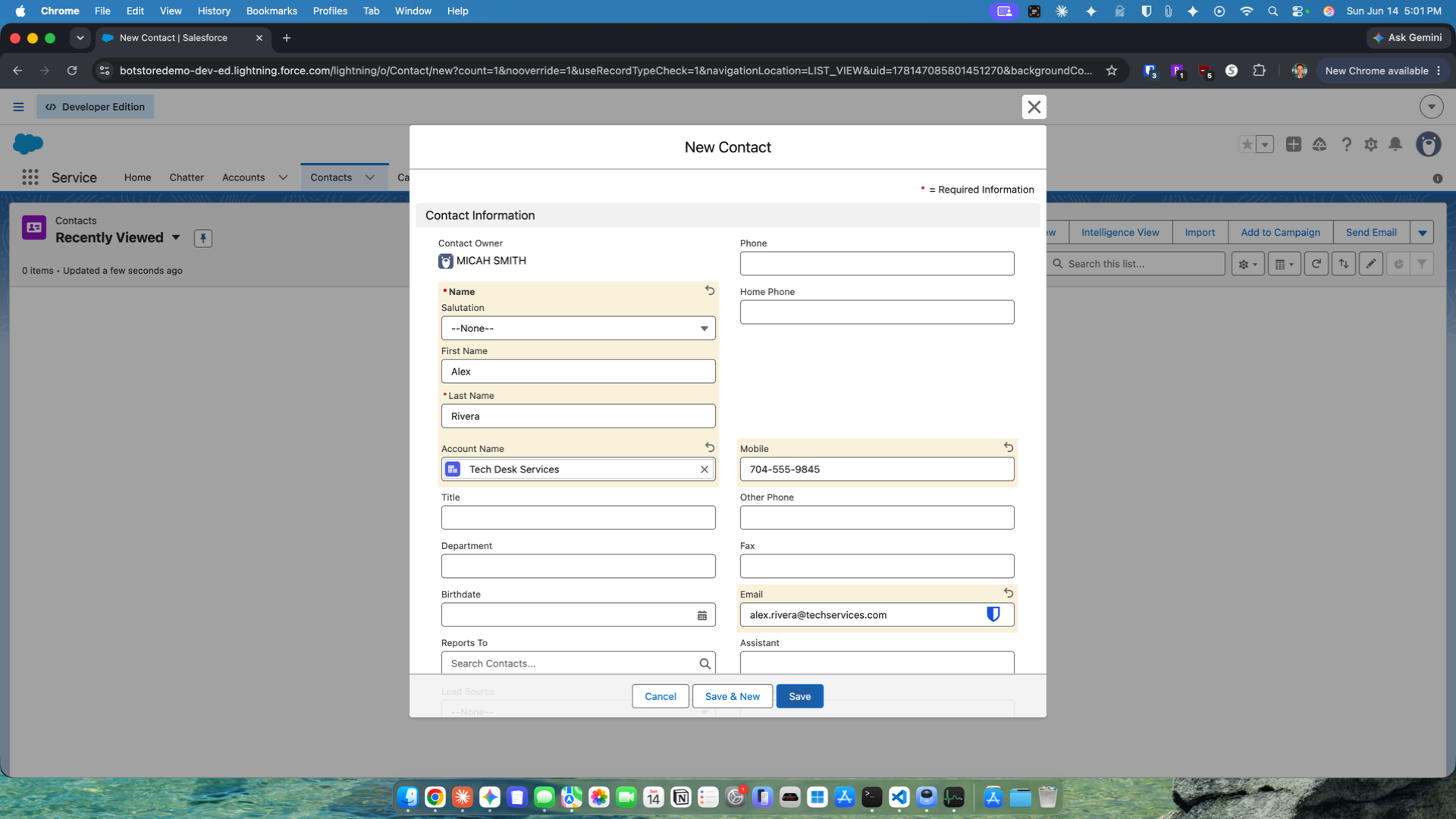
Task: Bookmark this page with the star
Action: click(1112, 71)
